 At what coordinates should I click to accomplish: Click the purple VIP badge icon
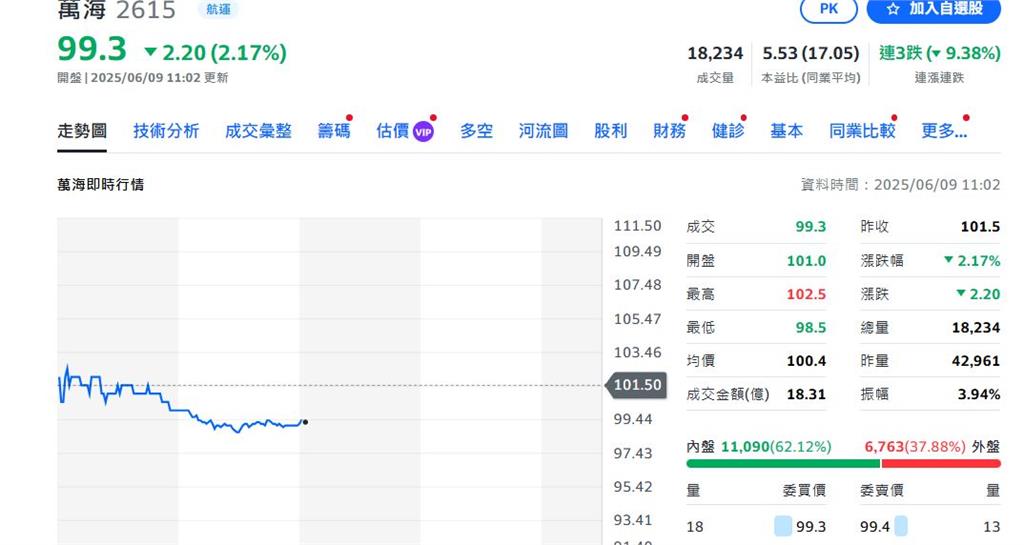click(423, 132)
